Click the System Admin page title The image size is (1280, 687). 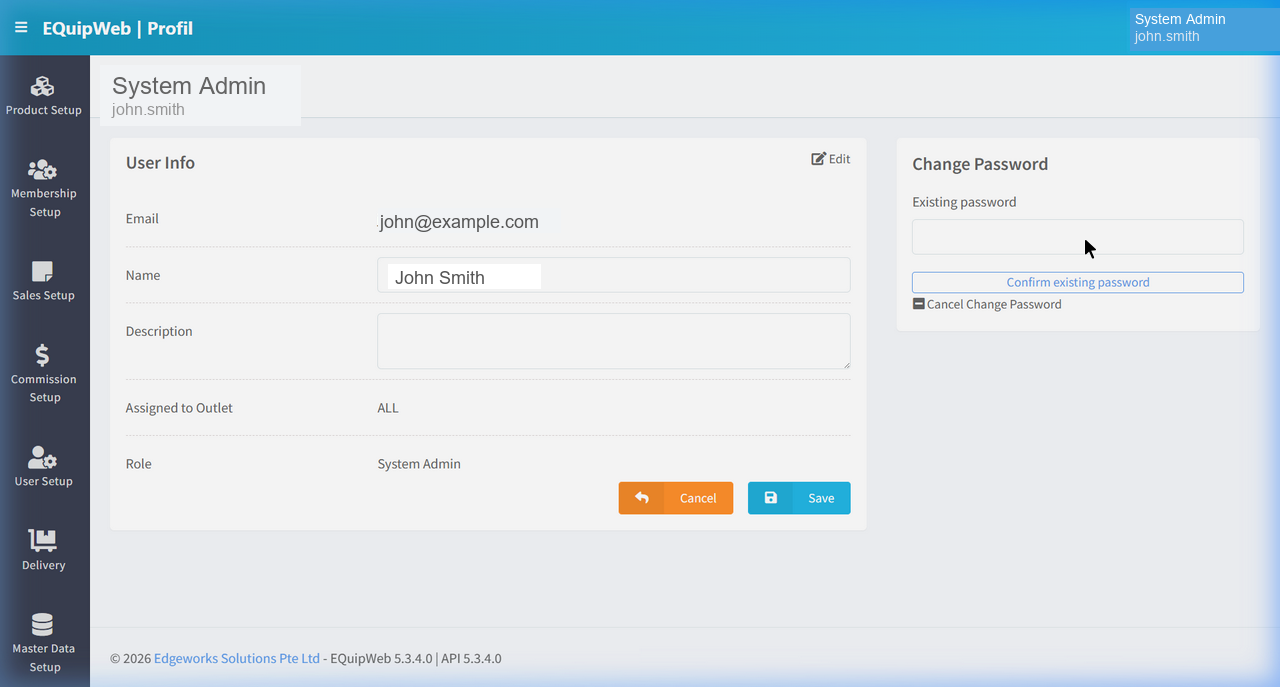189,86
